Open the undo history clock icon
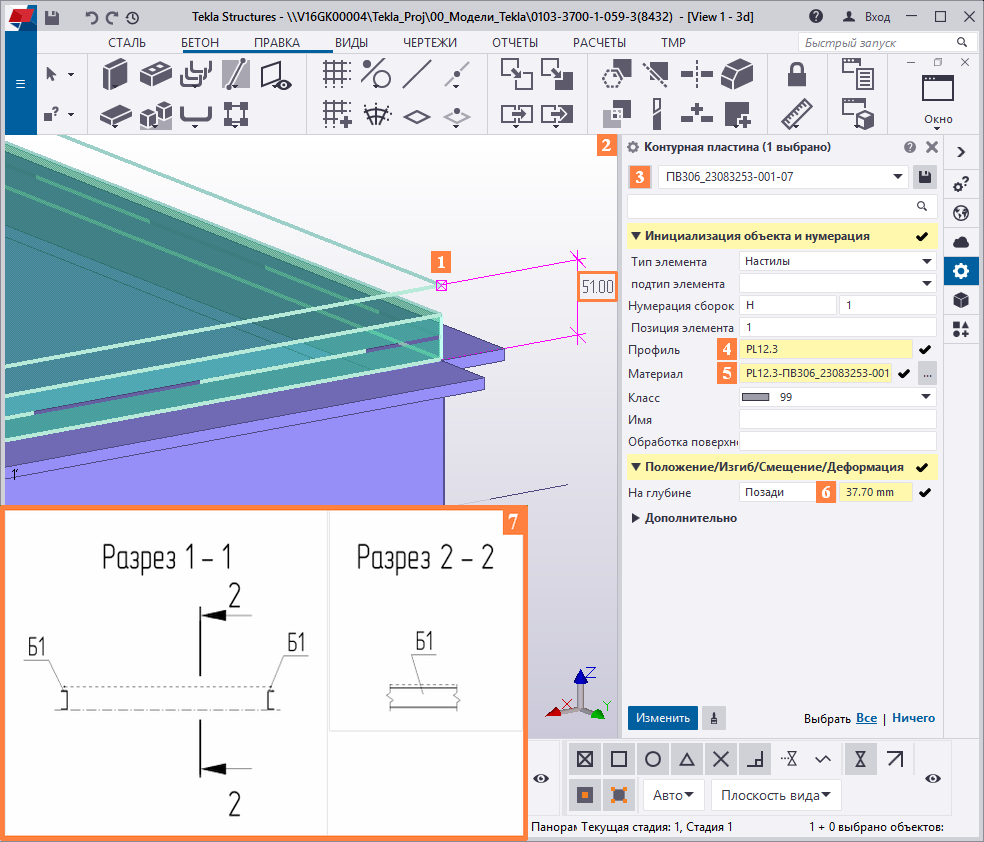 (x=132, y=17)
